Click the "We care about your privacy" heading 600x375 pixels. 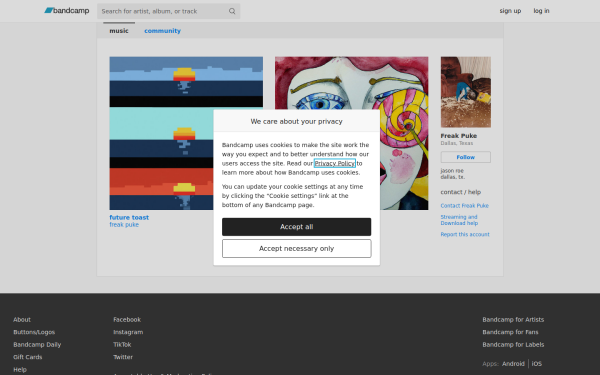[297, 121]
